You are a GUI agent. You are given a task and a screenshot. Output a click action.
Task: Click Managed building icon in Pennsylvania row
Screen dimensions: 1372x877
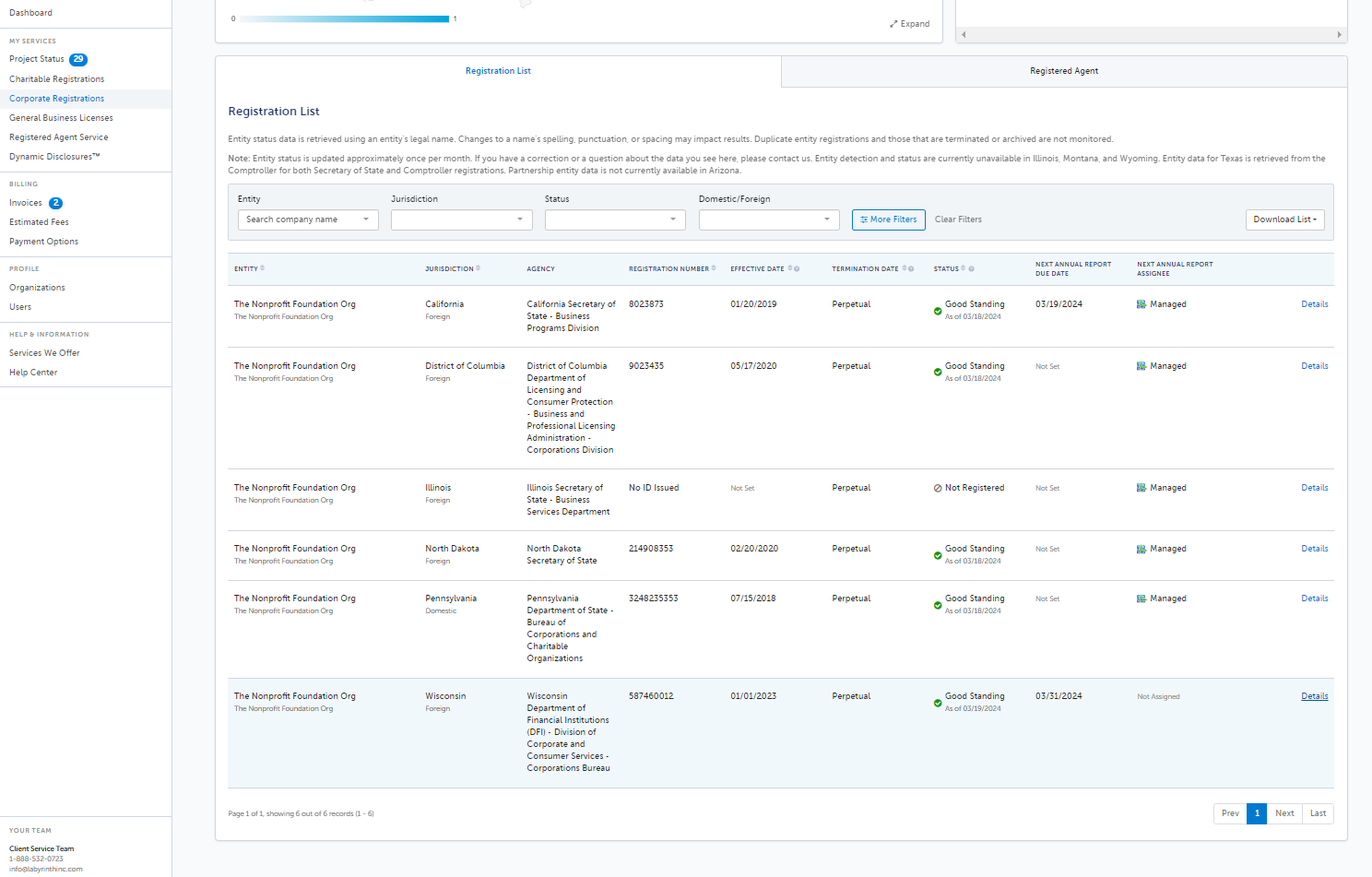(x=1141, y=598)
